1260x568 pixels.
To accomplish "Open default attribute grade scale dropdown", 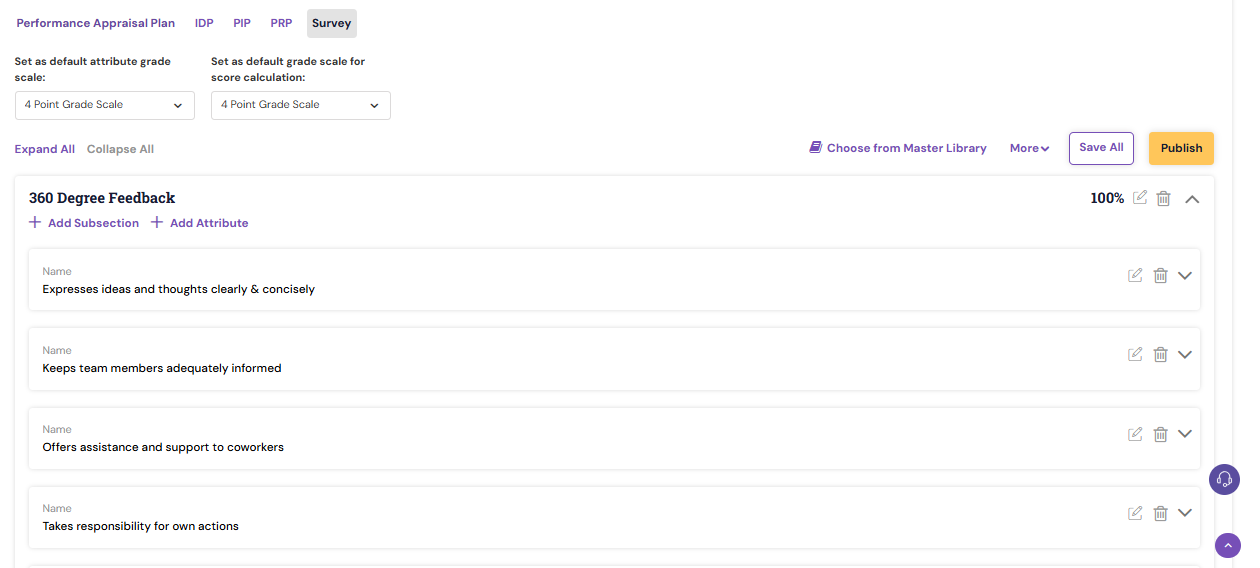I will click(x=105, y=105).
